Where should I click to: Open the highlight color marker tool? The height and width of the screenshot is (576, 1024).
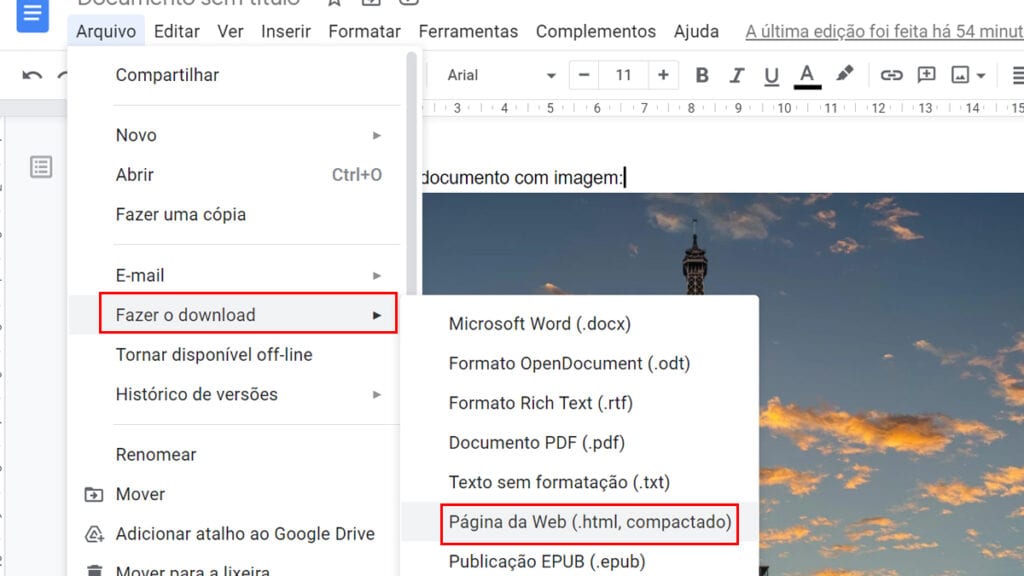click(x=844, y=74)
